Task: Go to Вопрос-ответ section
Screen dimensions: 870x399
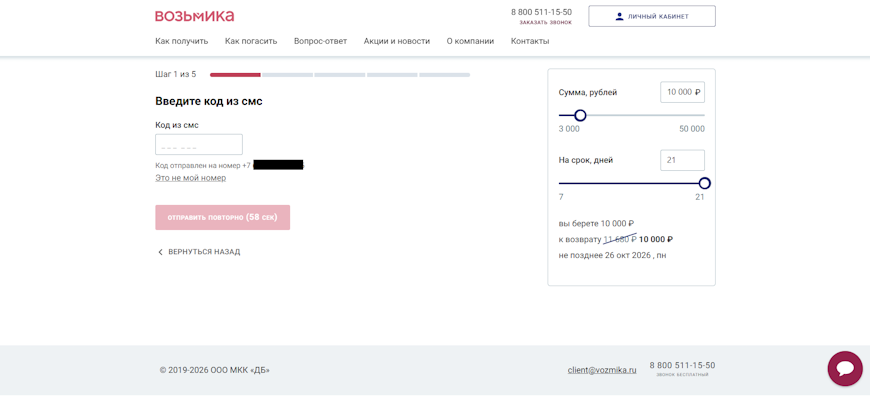Action: (320, 41)
